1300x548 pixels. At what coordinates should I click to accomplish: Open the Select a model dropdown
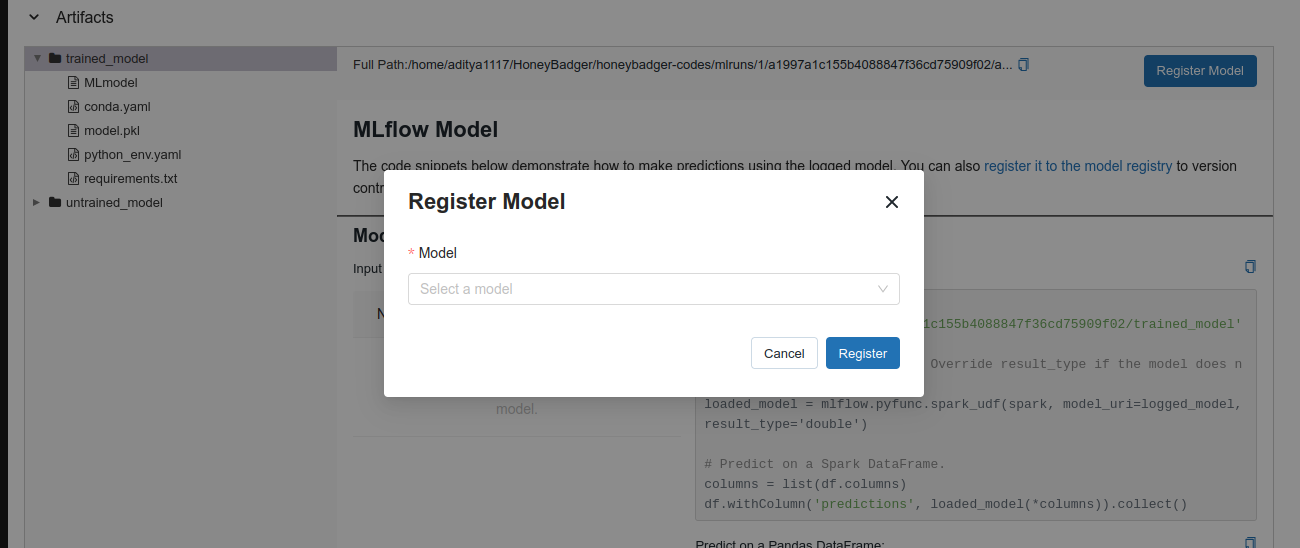point(654,289)
